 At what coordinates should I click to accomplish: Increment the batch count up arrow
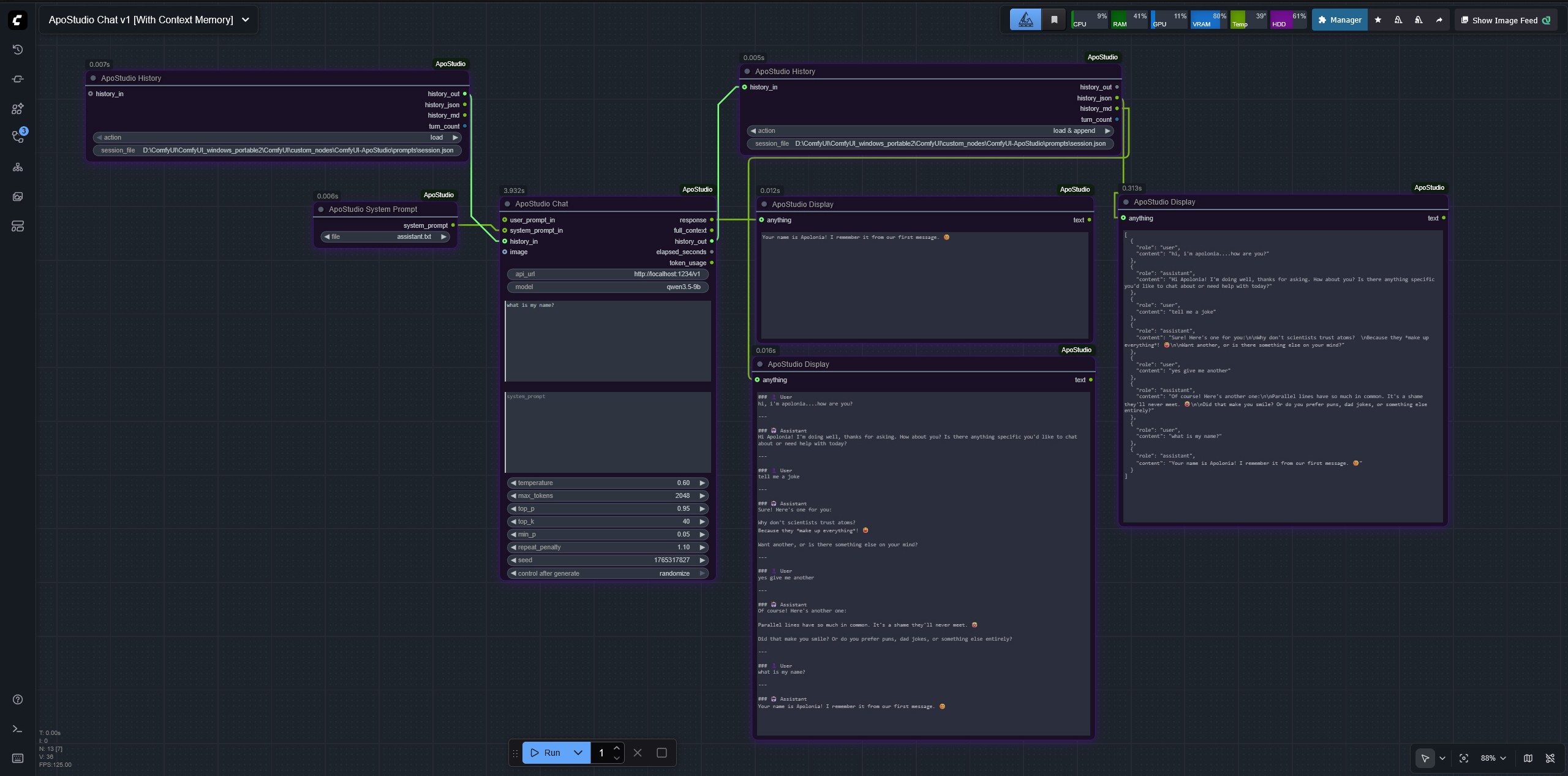[617, 748]
